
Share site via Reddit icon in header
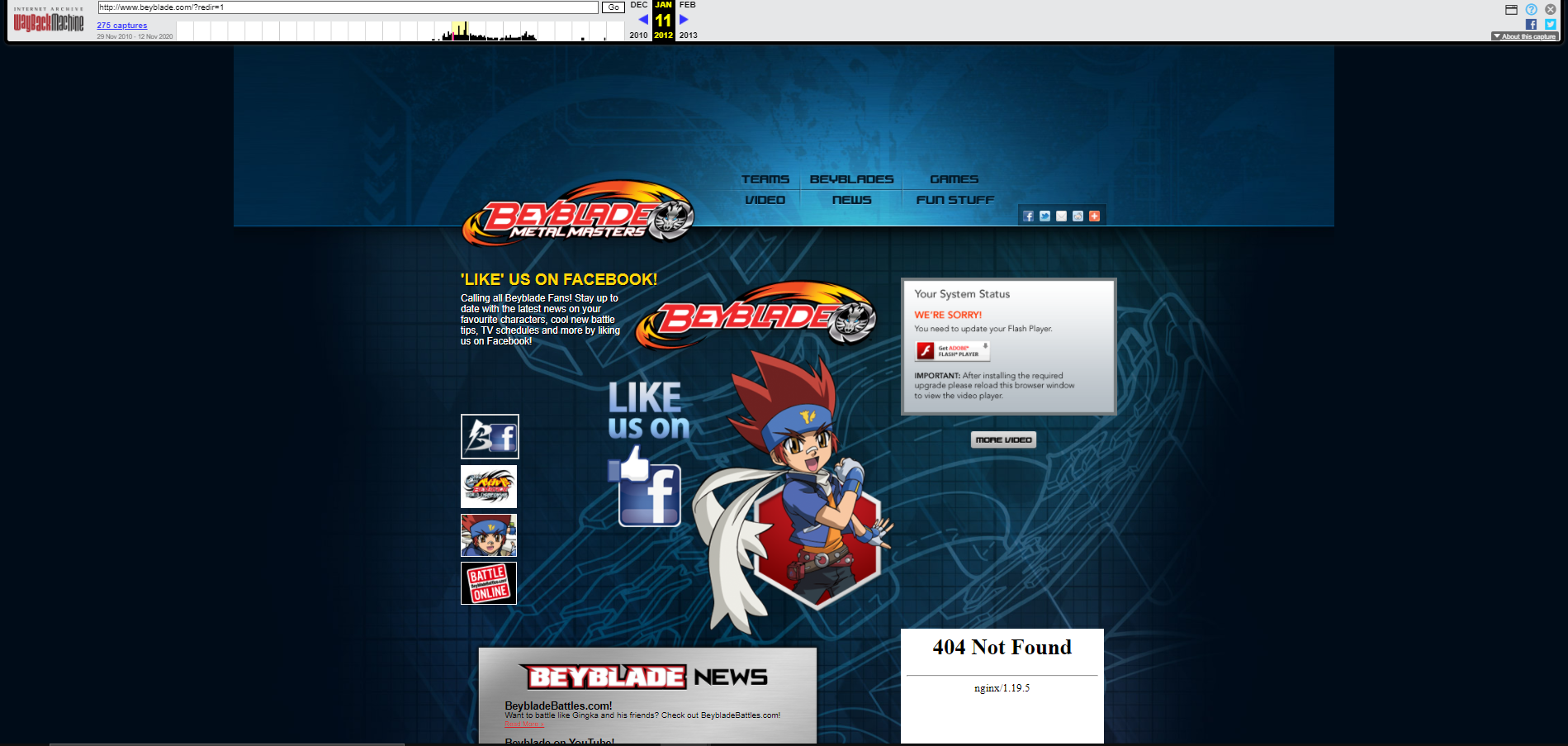coord(1078,216)
